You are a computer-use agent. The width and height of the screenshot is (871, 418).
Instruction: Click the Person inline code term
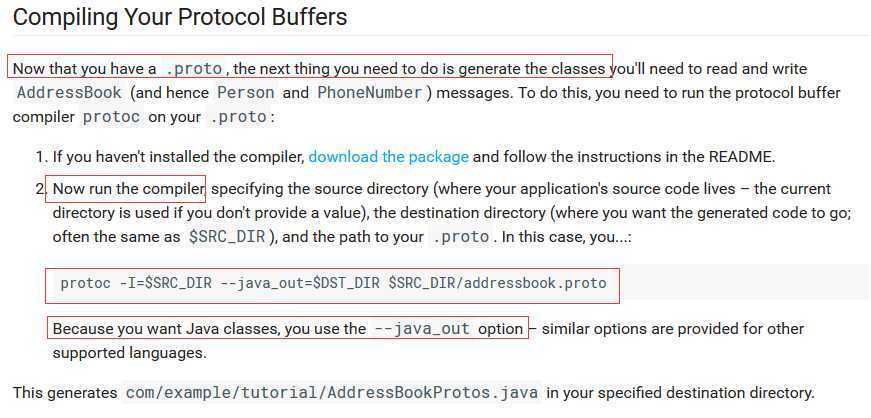pos(245,93)
